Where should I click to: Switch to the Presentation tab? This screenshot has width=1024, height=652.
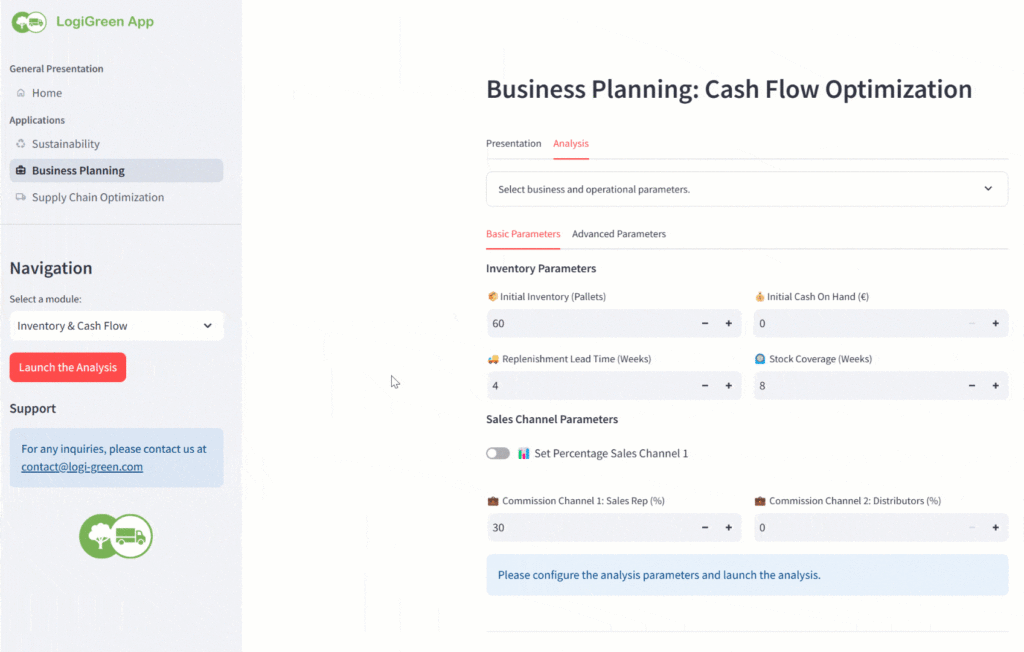[513, 144]
